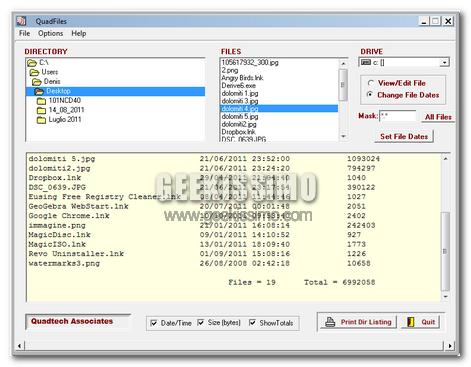Screen dimensions: 471x367
Task: Click the horizontal scrollbar right arrow
Action: coord(450,346)
